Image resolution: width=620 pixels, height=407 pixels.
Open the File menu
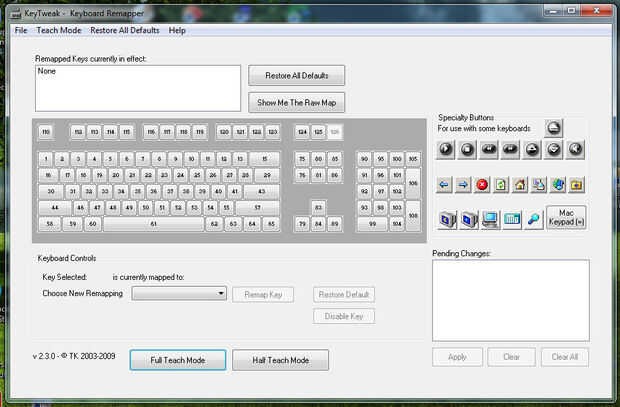[21, 30]
